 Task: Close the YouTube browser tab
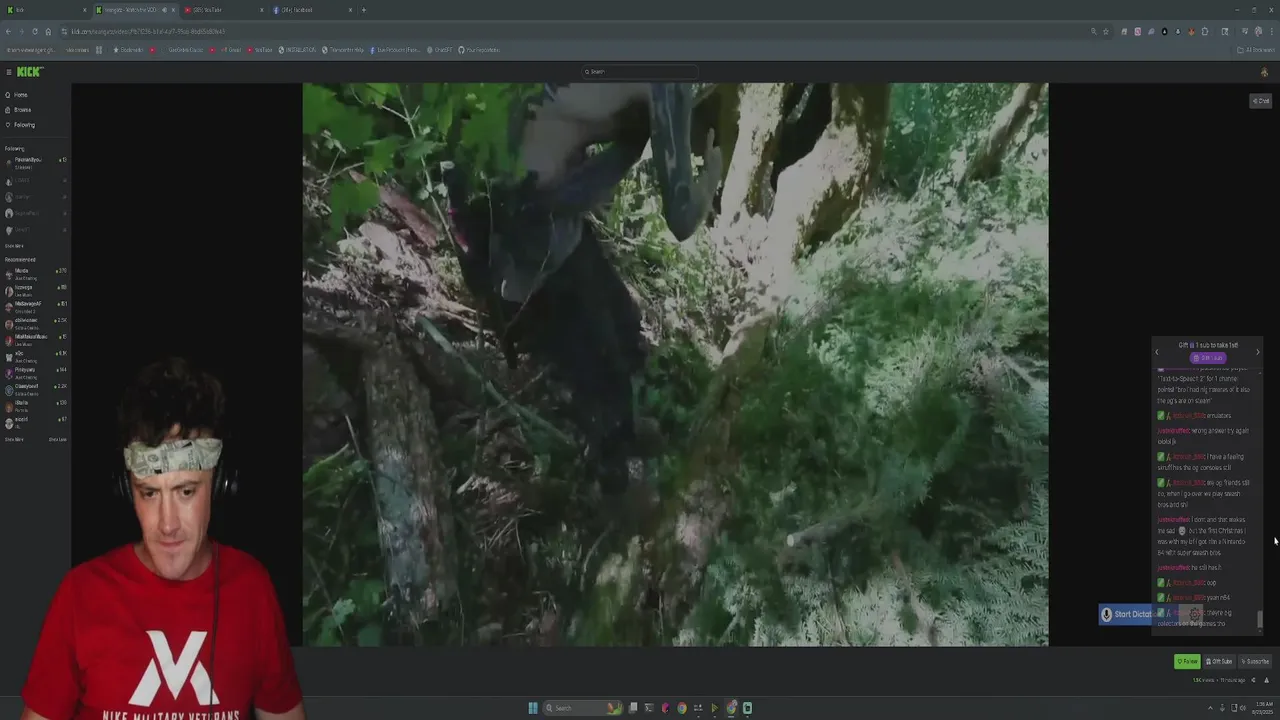260,10
